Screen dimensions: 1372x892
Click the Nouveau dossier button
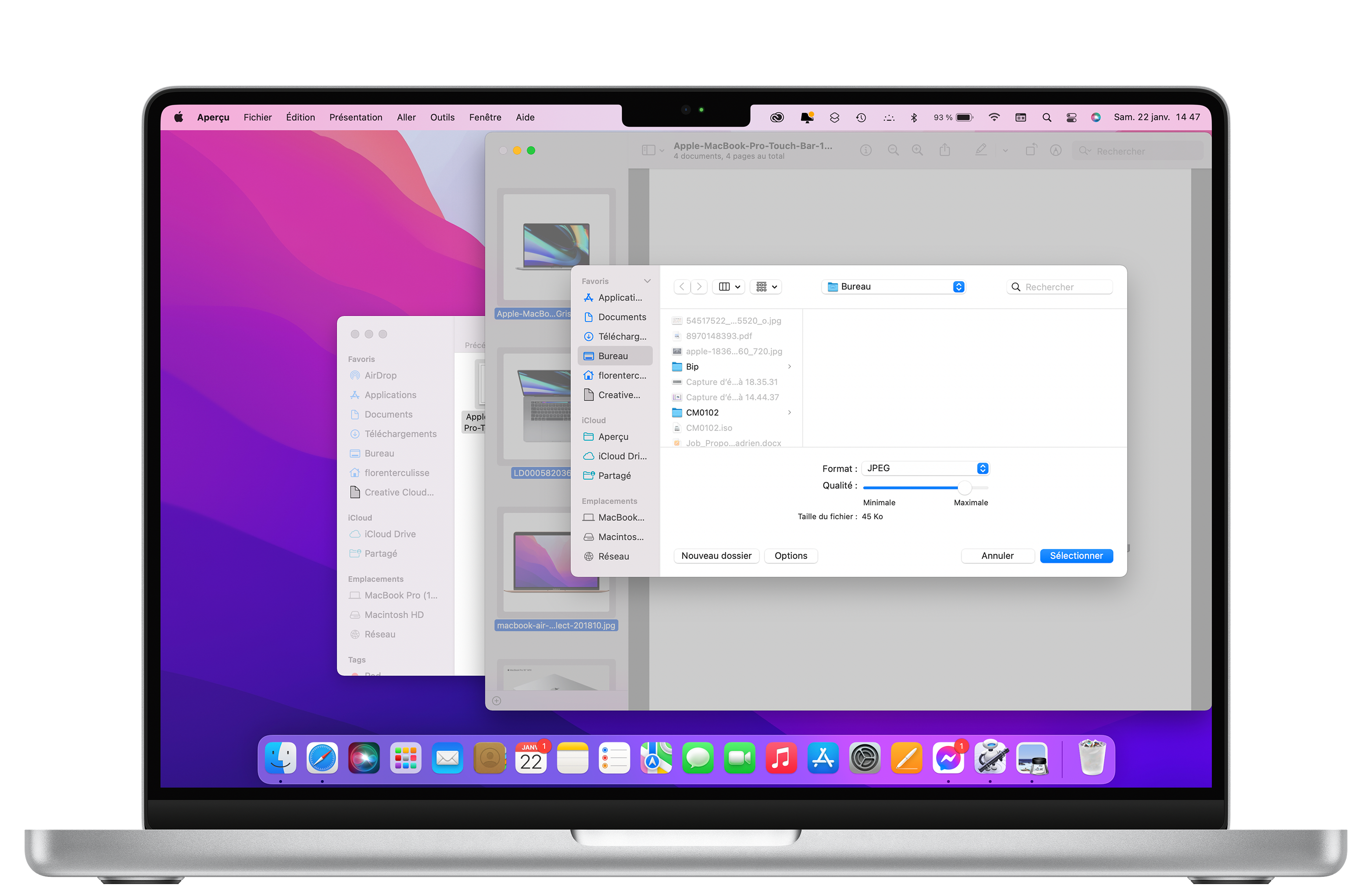716,557
